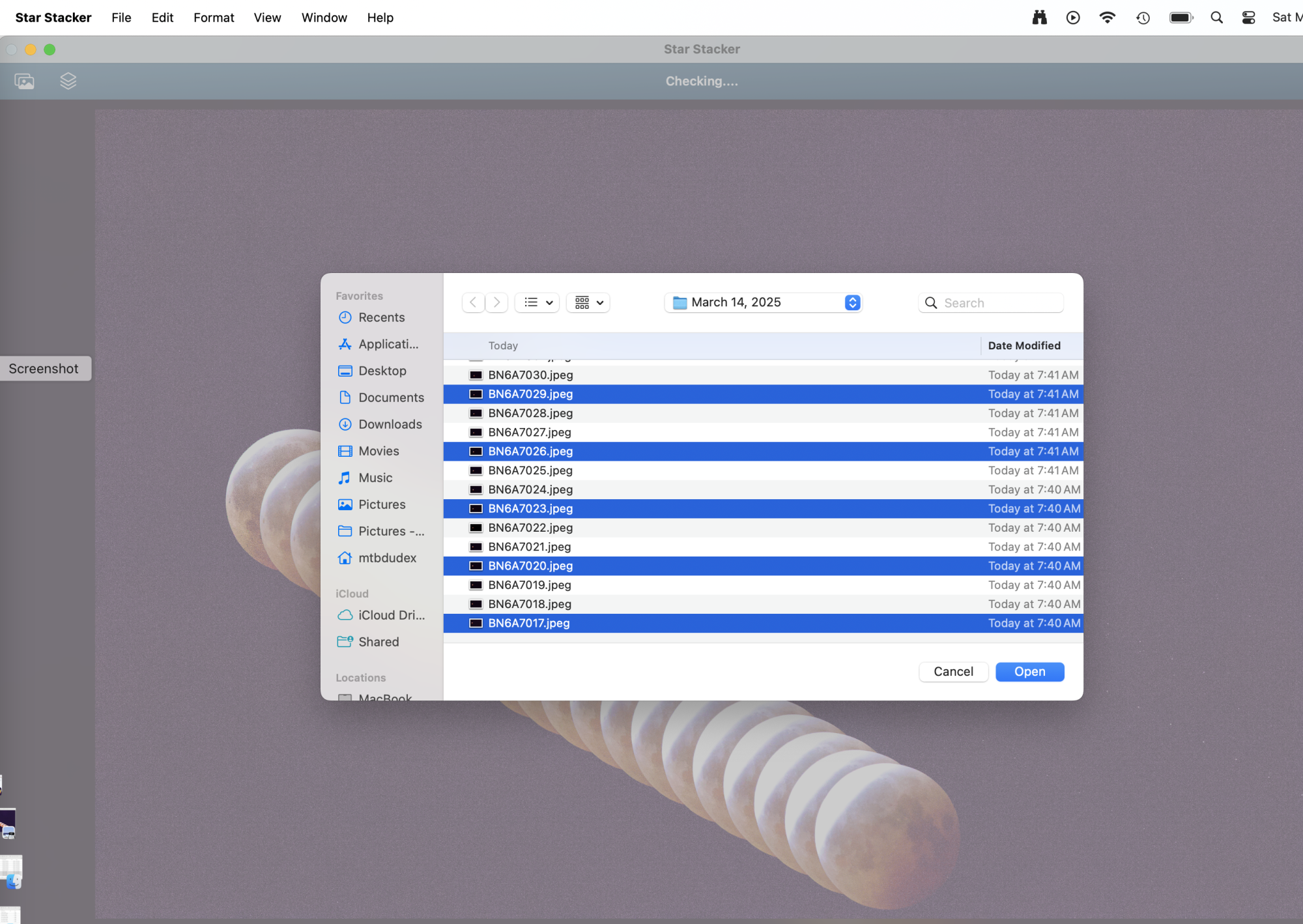Viewport: 1303px width, 924px height.
Task: Select file BN6A7020.jpeg
Action: 764,566
